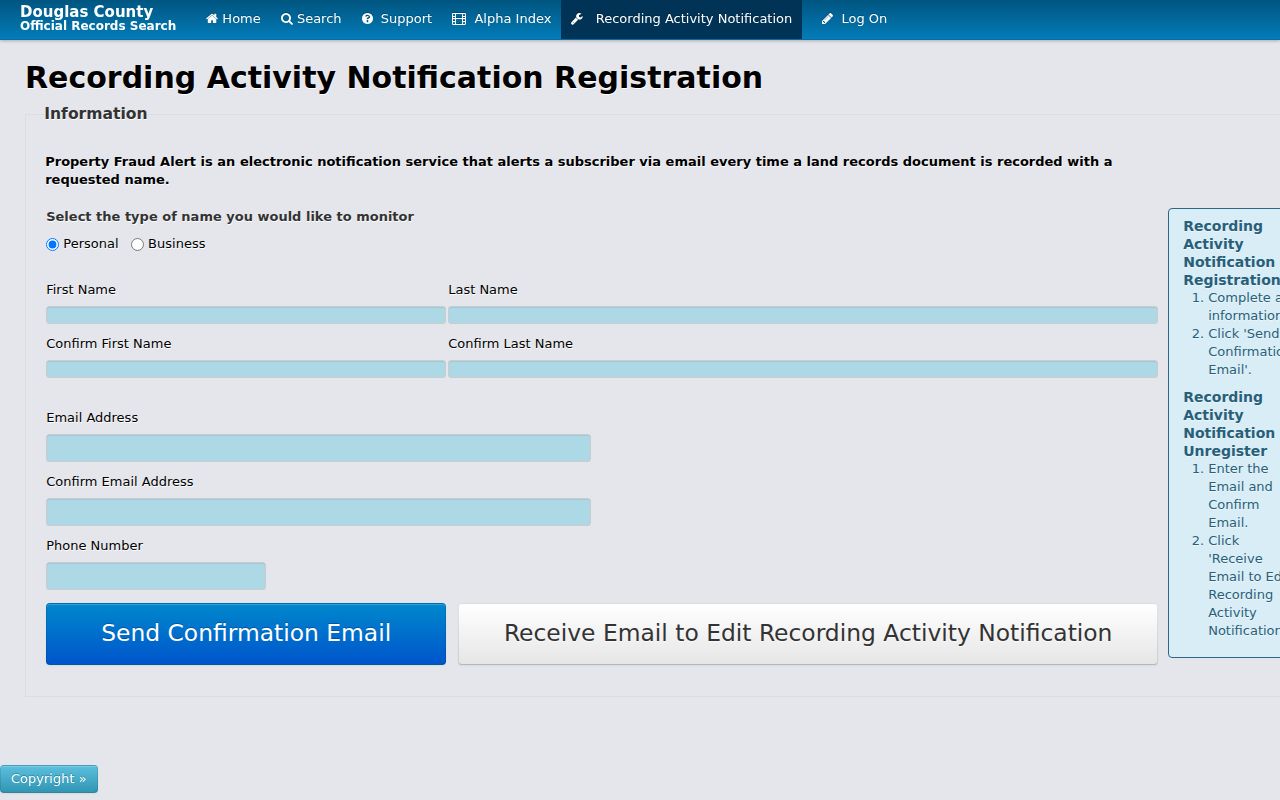Click 'Select the type of name' label

[x=230, y=216]
